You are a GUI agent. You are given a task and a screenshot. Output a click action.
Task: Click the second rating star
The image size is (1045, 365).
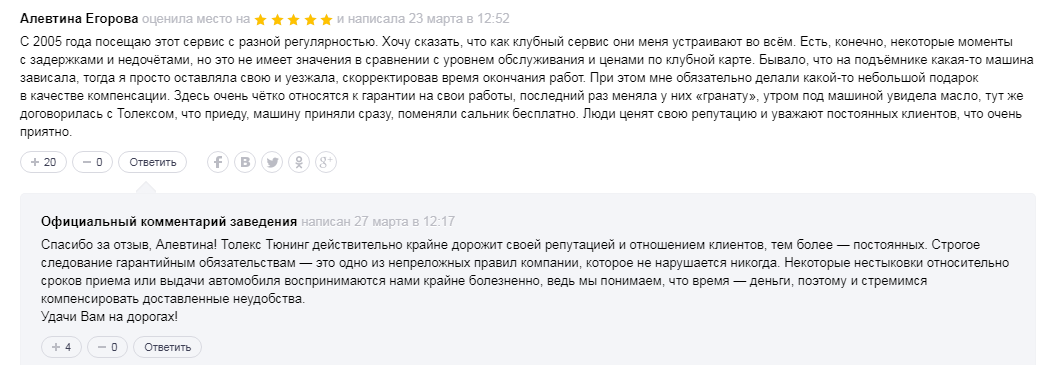coord(277,19)
